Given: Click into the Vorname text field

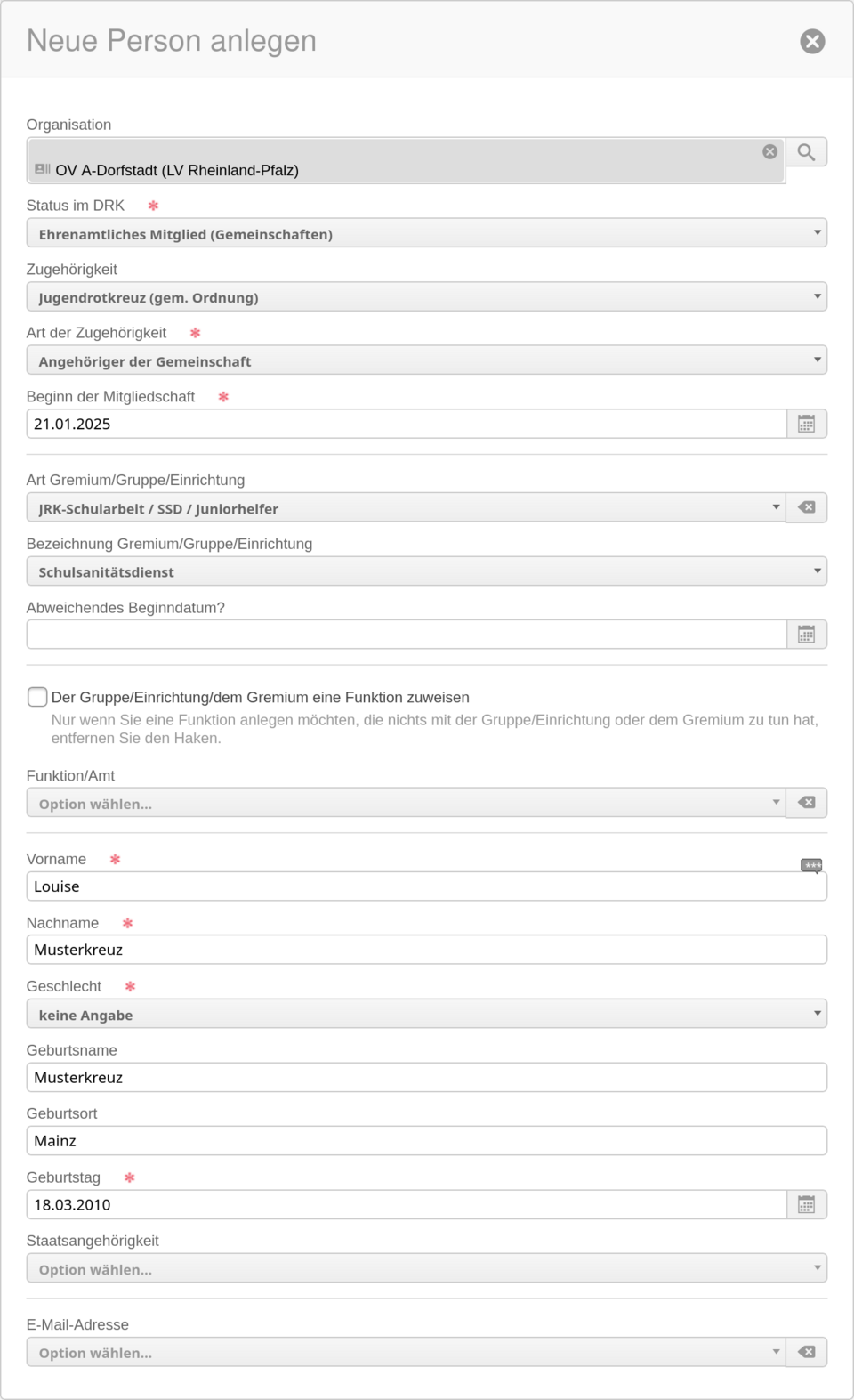Looking at the screenshot, I should pos(427,886).
